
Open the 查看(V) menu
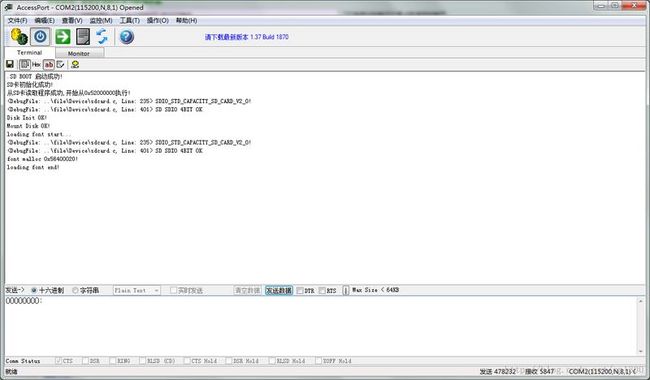(72, 20)
